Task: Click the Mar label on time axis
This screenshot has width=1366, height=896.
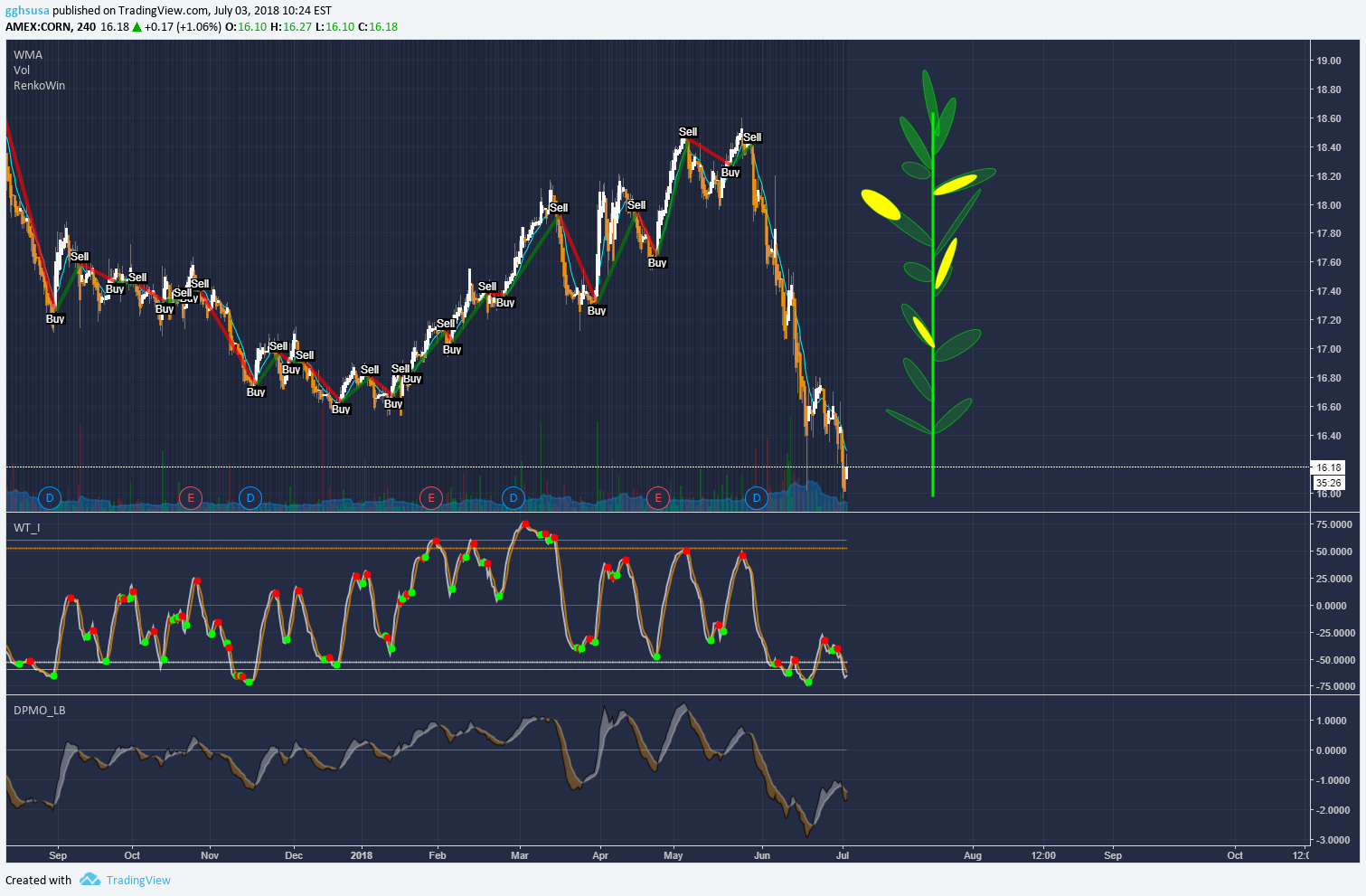Action: tap(520, 855)
